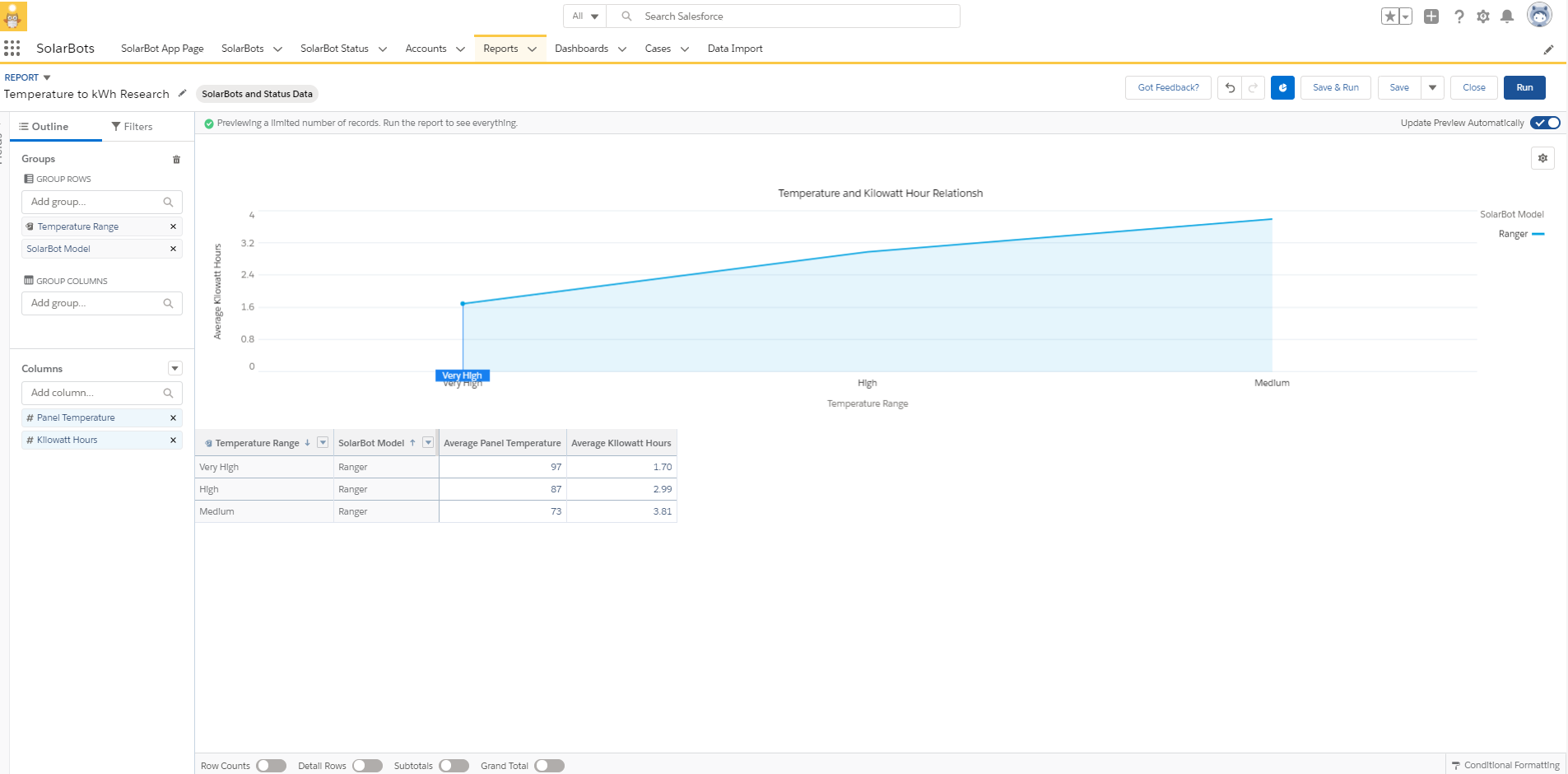Click the undo arrow icon
This screenshot has width=1568, height=774.
click(x=1230, y=88)
